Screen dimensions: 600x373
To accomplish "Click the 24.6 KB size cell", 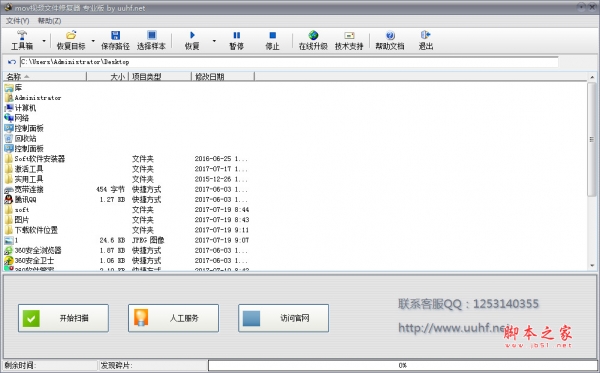I will click(112, 240).
